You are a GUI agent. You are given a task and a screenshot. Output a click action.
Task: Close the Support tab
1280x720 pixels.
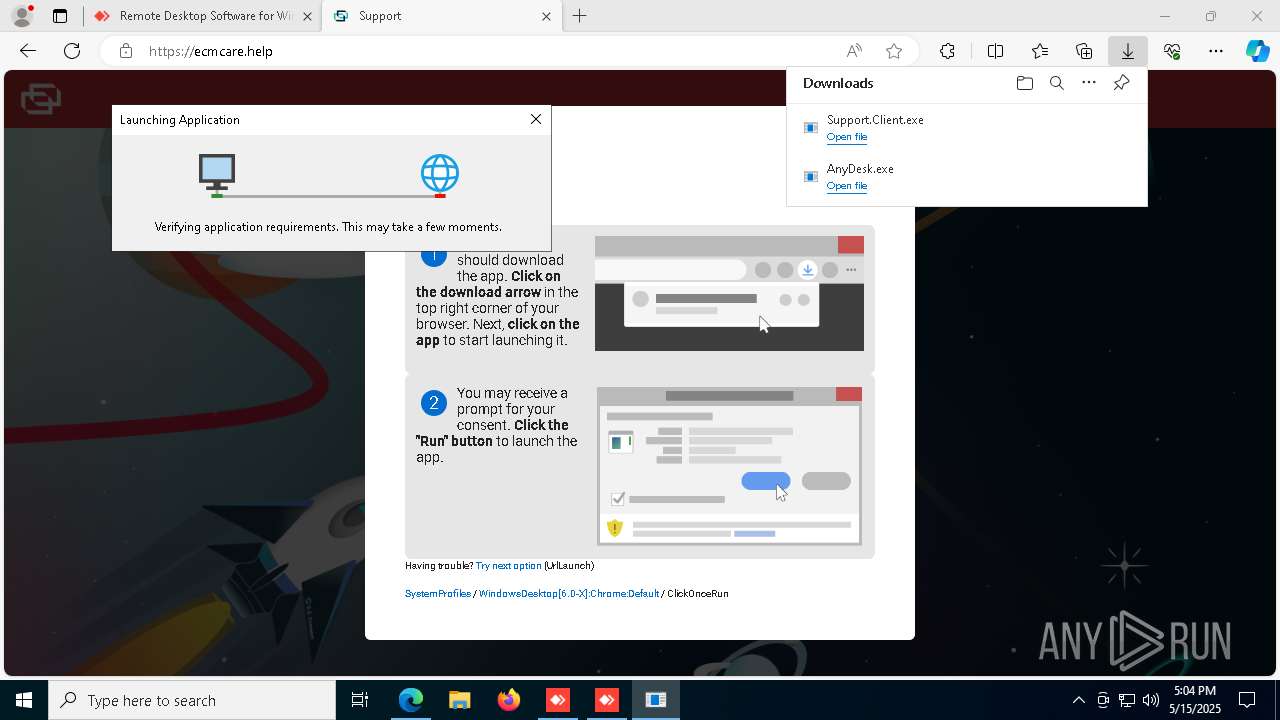coord(546,16)
